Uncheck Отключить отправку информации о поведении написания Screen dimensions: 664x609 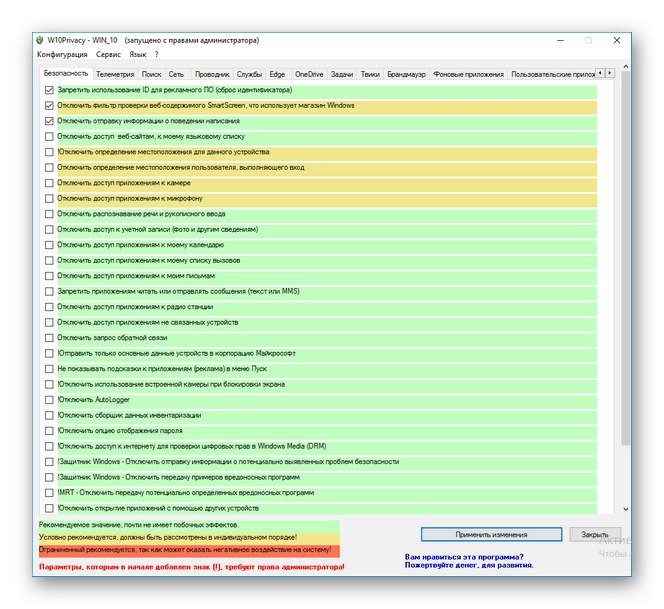point(49,121)
